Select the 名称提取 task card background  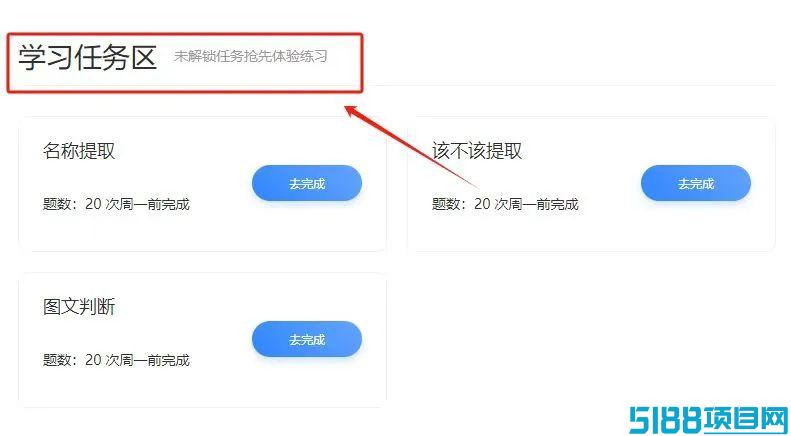[202, 184]
